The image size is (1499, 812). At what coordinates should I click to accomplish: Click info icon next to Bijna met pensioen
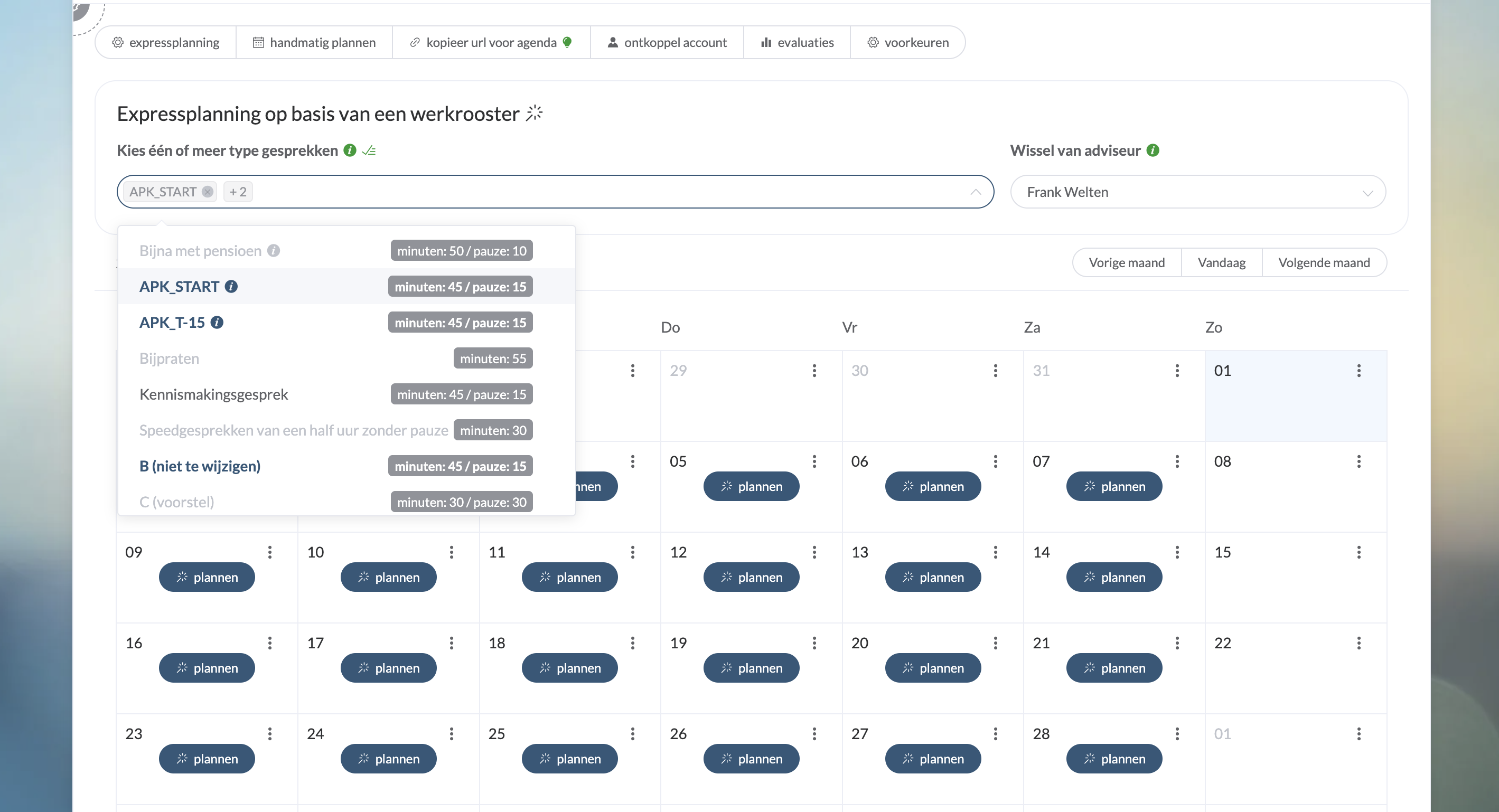[x=274, y=251]
